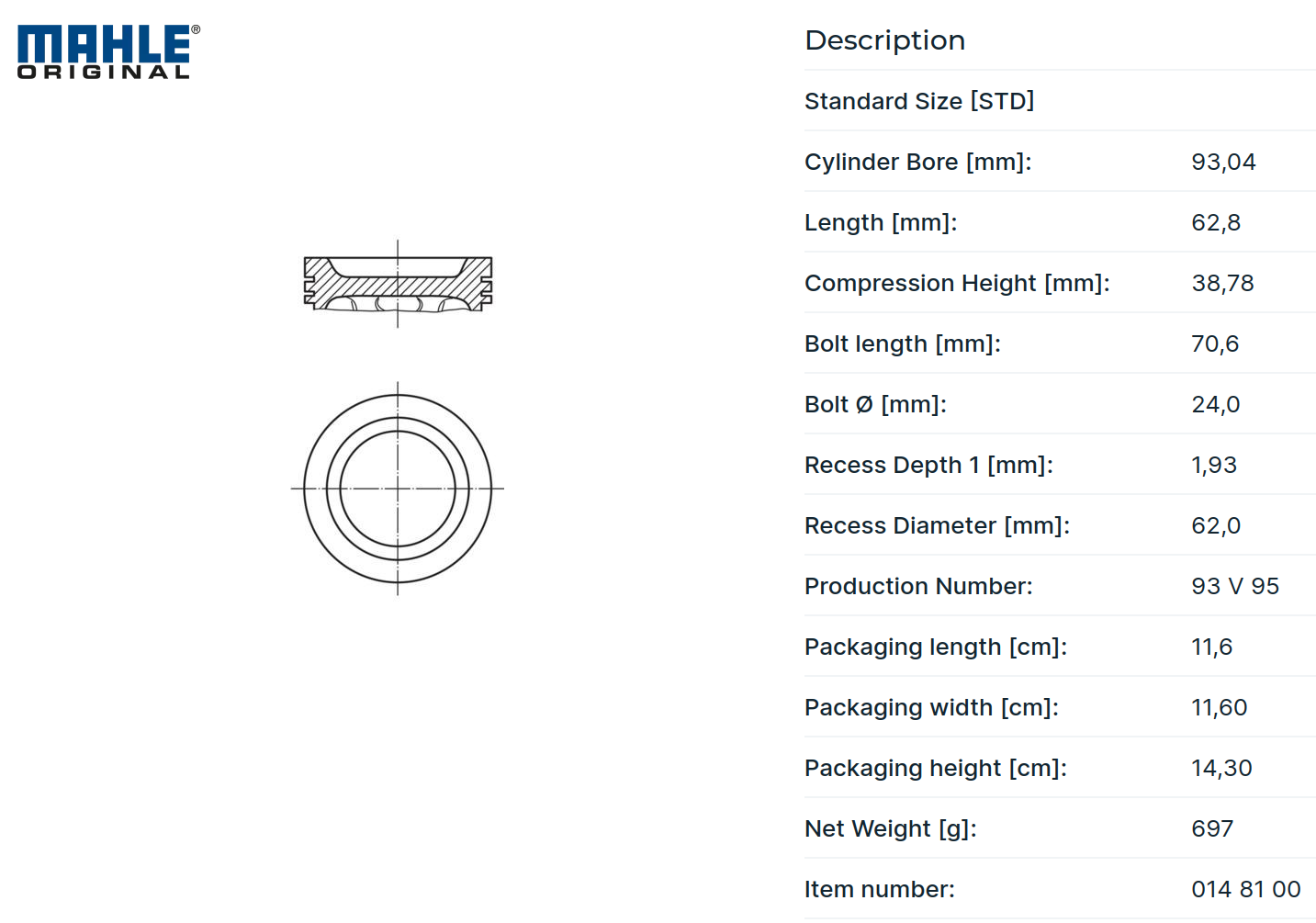
Task: Select the Bolt Ø value 24,0
Action: click(x=1215, y=404)
